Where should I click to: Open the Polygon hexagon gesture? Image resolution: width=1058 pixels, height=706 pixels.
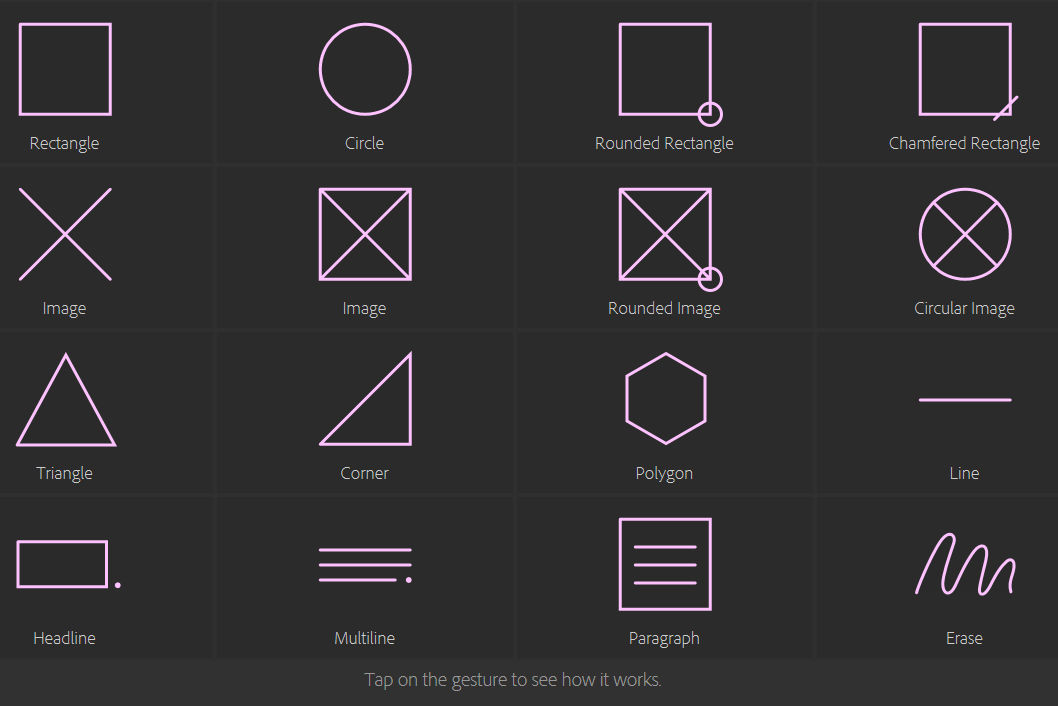click(x=665, y=398)
